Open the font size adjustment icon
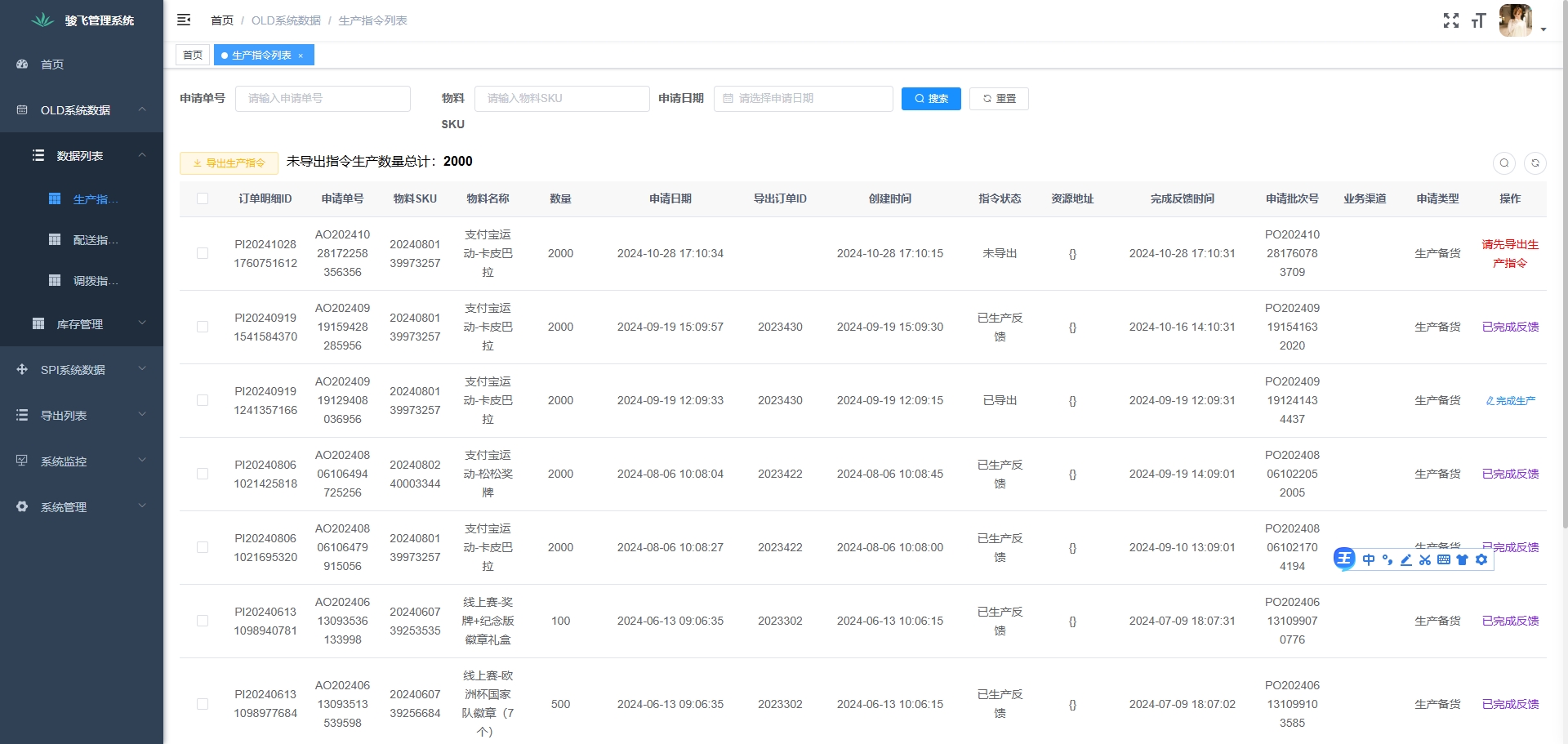This screenshot has height=744, width=1568. coord(1478,20)
